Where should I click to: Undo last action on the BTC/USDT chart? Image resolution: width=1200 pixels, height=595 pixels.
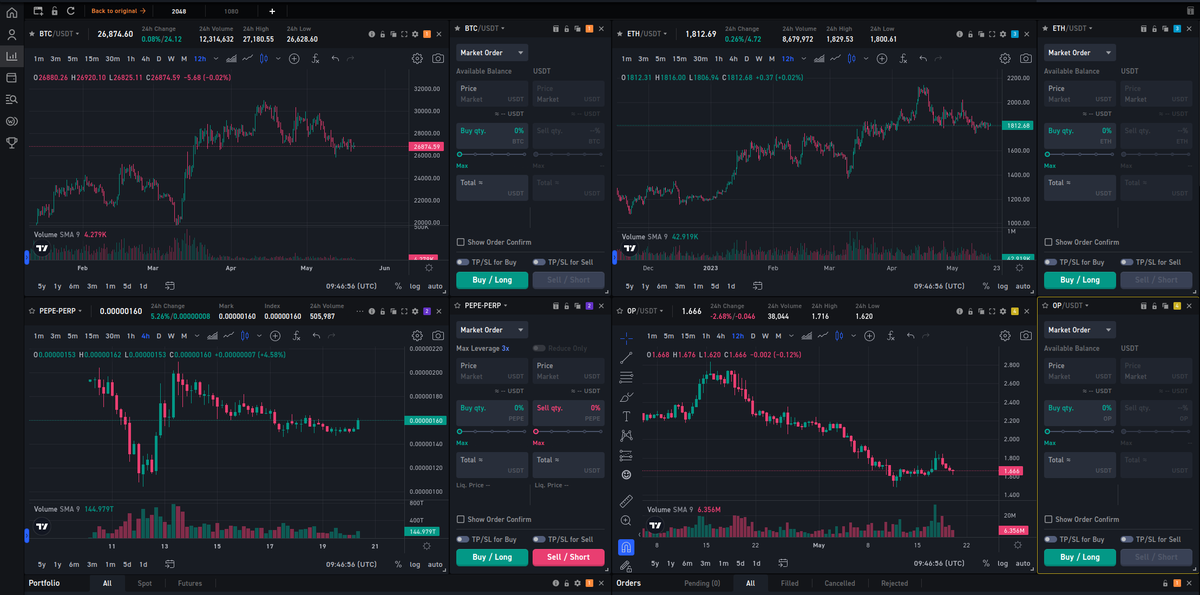(x=336, y=59)
